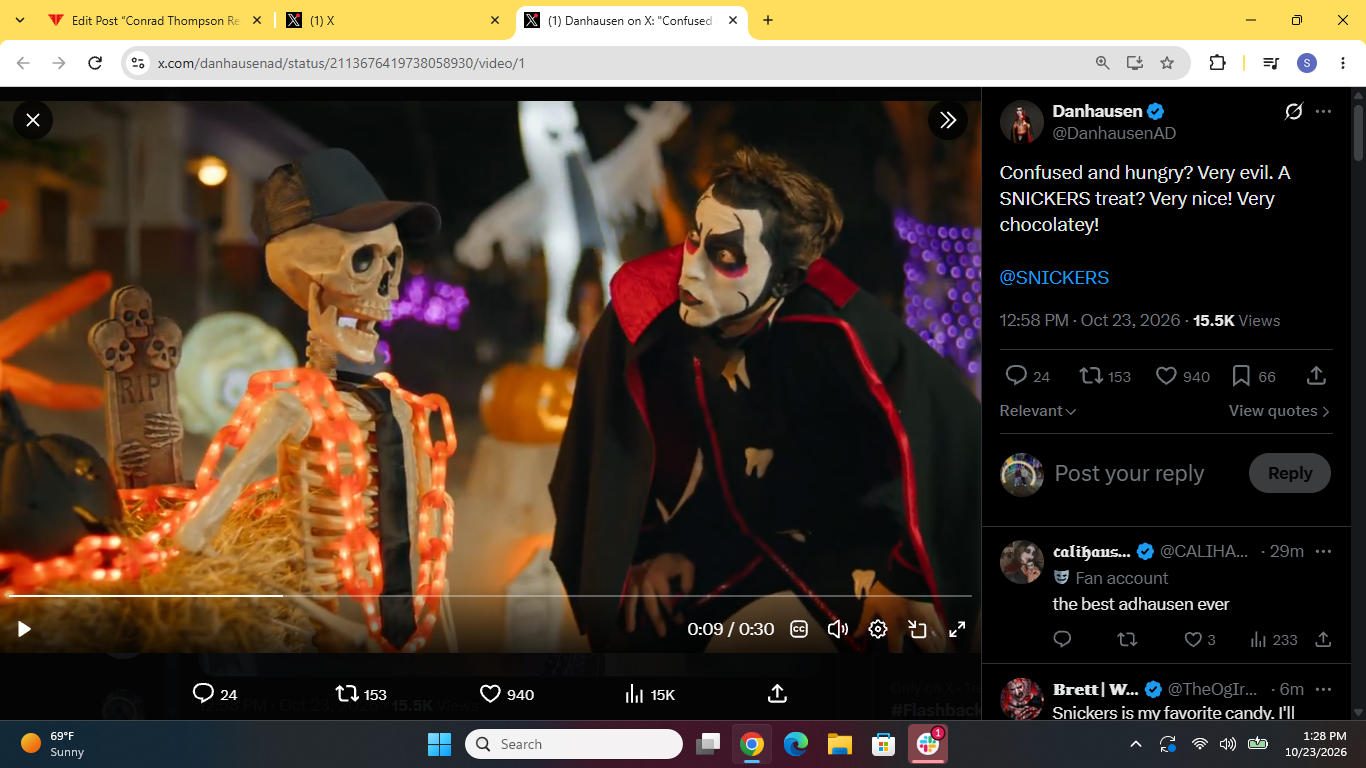Reply icon showing 24 under video
Screen dimensions: 1366x768
pos(215,694)
